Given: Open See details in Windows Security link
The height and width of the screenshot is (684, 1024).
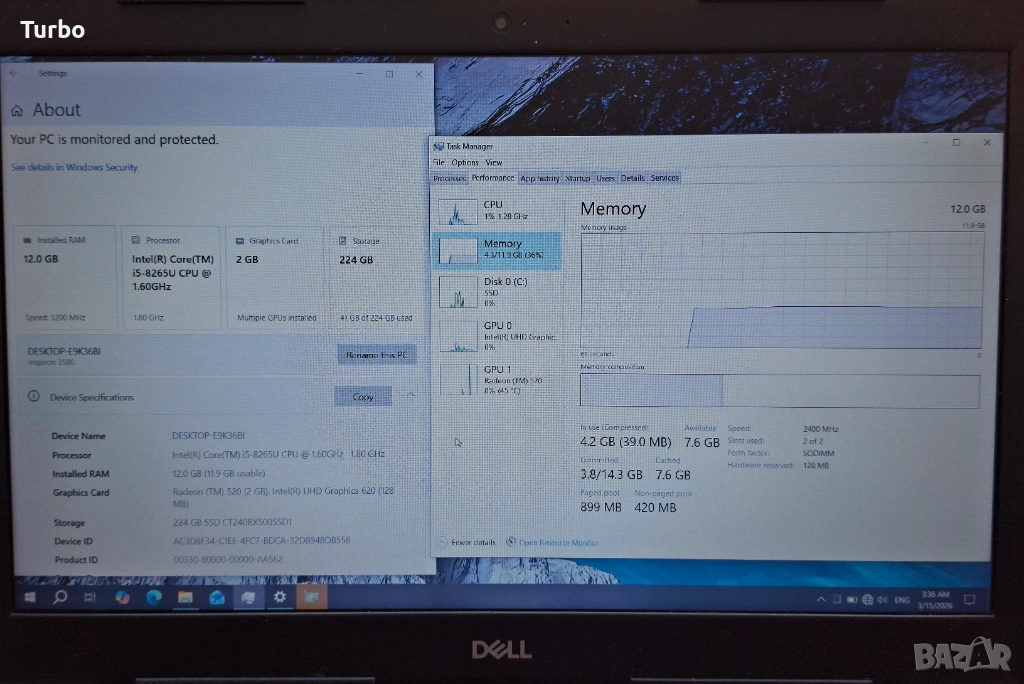Looking at the screenshot, I should pyautogui.click(x=74, y=167).
